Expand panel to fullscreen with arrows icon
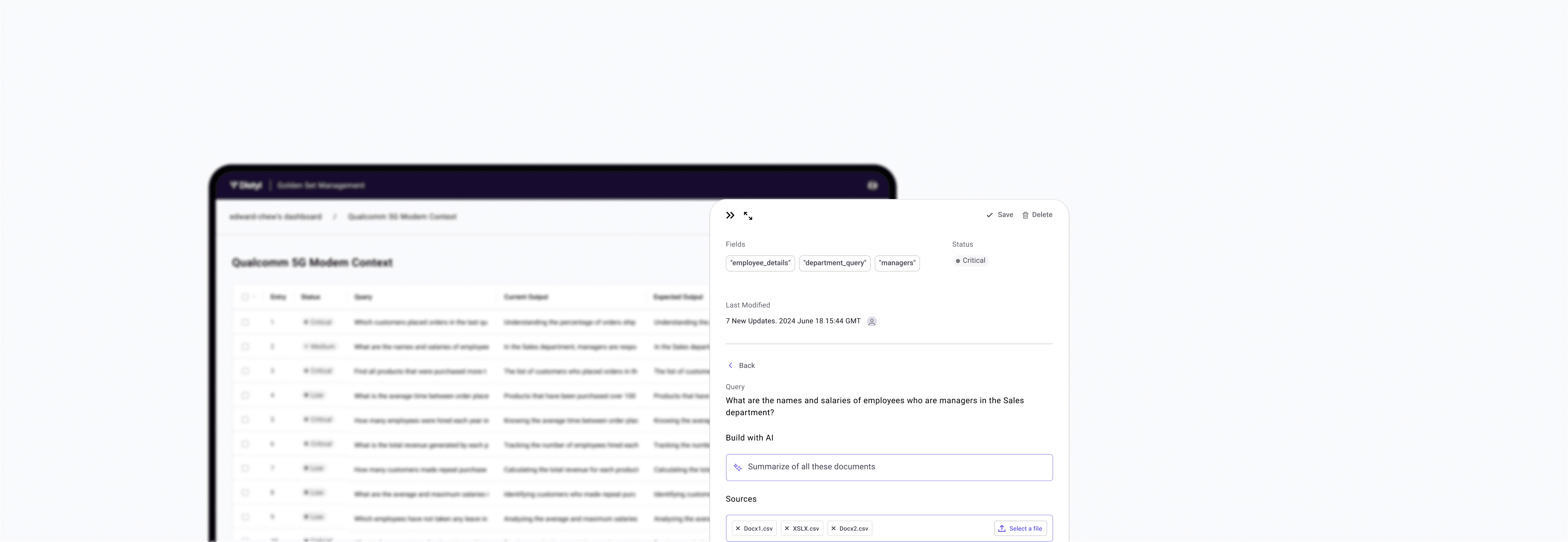Image resolution: width=1568 pixels, height=542 pixels. tap(748, 216)
